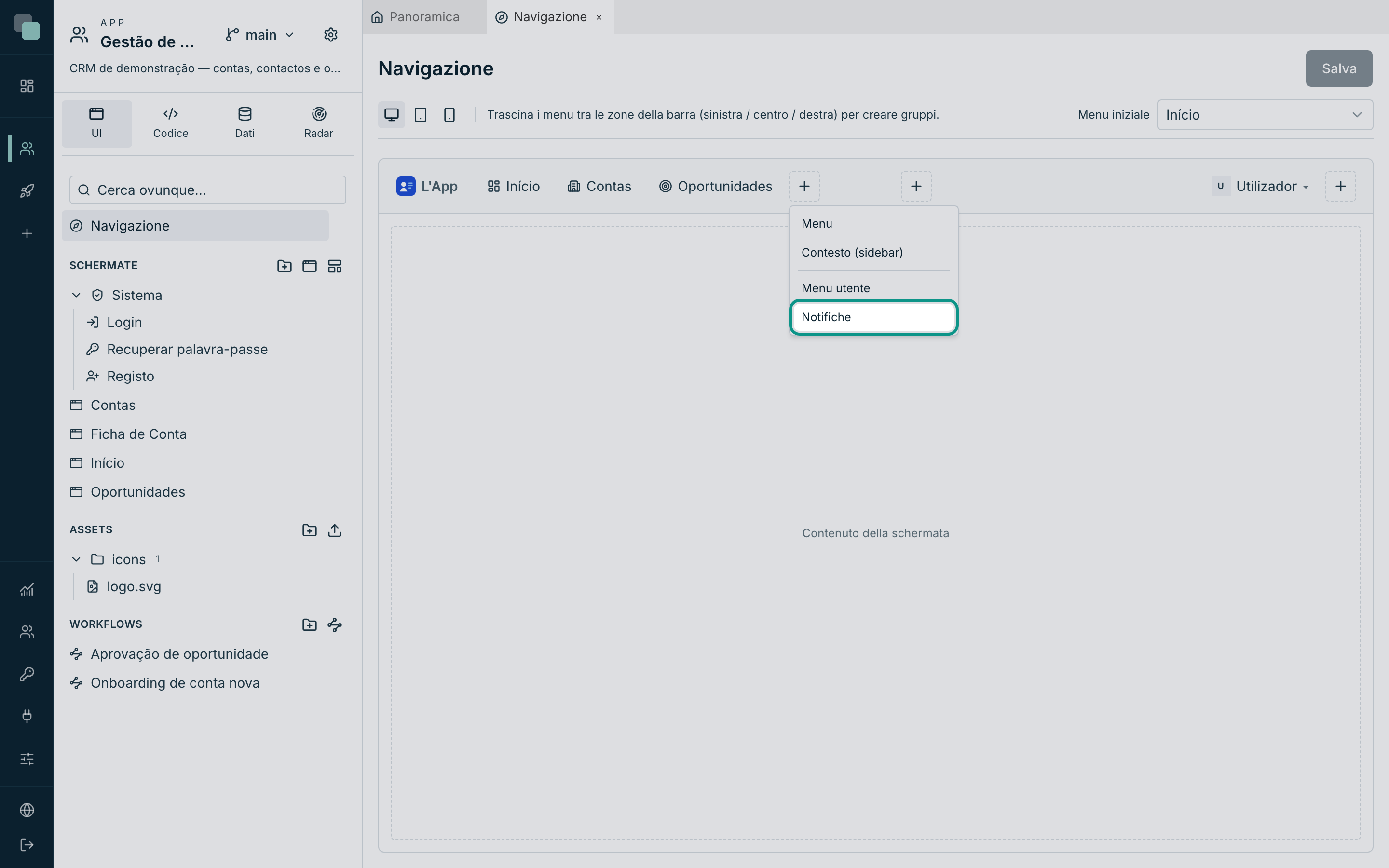1389x868 pixels.
Task: Open the app settings gear icon
Action: point(330,35)
